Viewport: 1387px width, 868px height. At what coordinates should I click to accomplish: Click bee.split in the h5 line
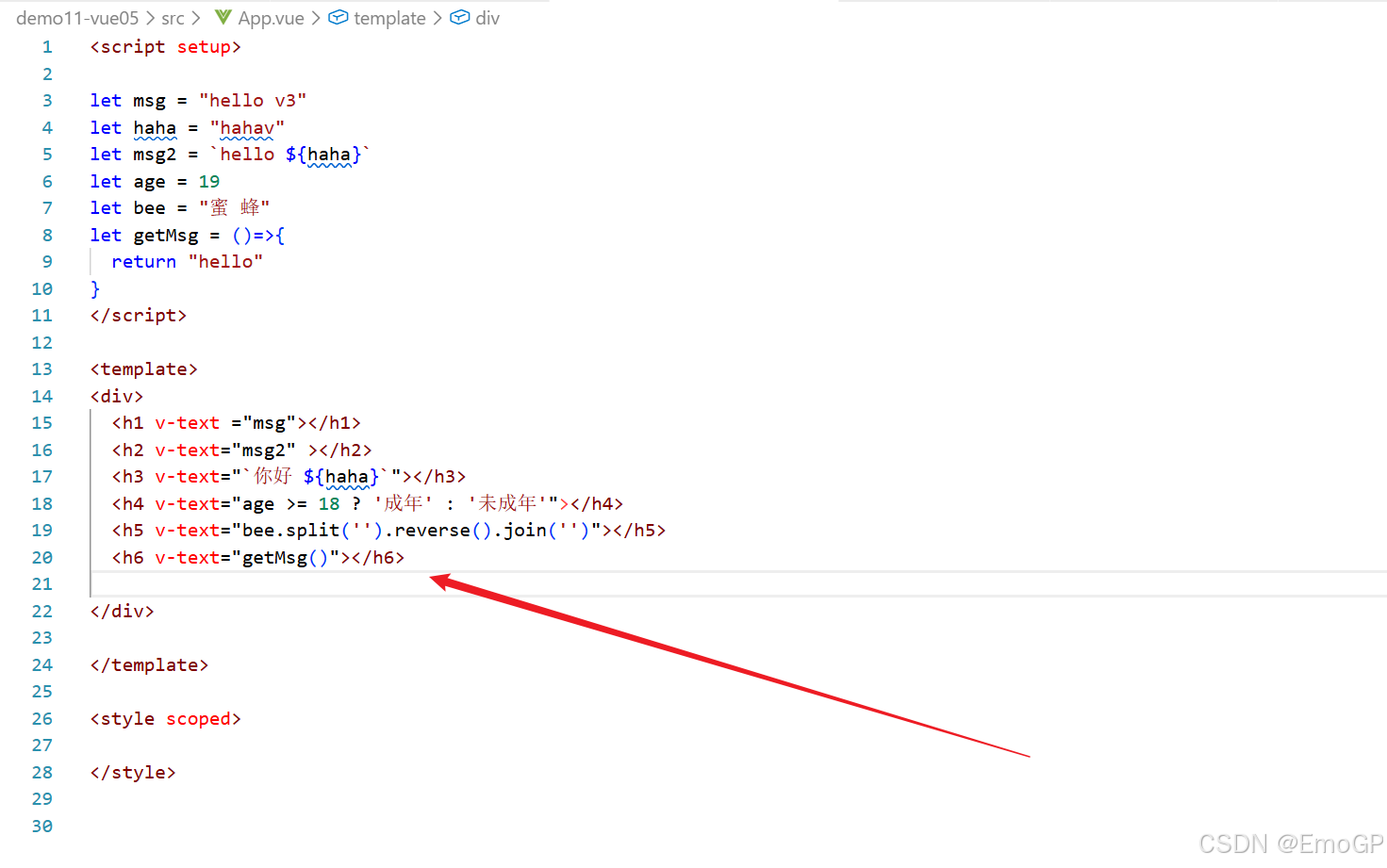click(x=290, y=531)
